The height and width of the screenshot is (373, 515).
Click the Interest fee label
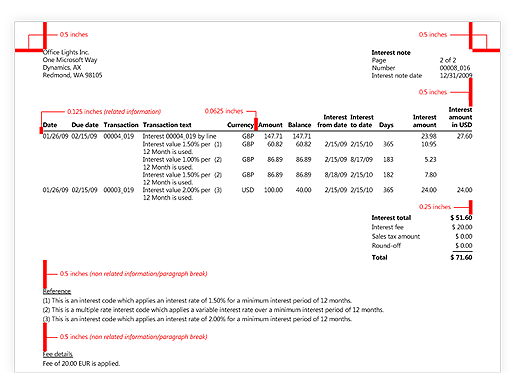click(x=388, y=227)
